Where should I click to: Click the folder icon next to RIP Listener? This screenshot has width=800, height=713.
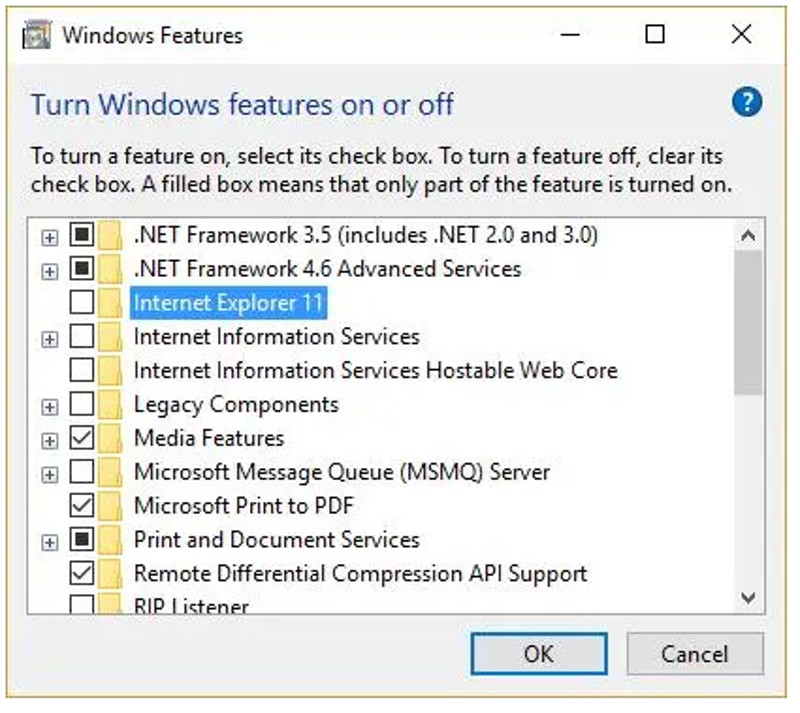[110, 600]
